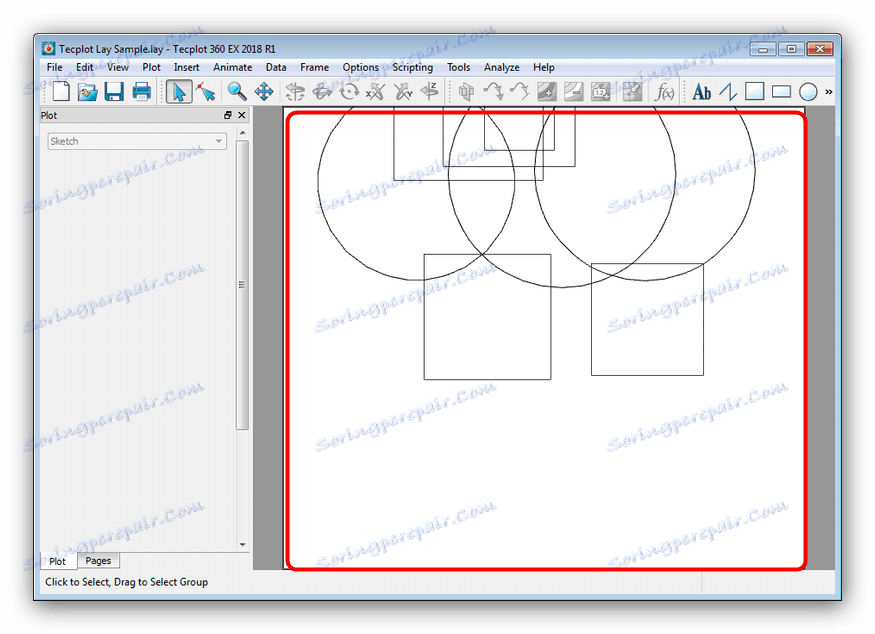Pick the Translate move tool
Screen dimensions: 875x634
(x=264, y=92)
